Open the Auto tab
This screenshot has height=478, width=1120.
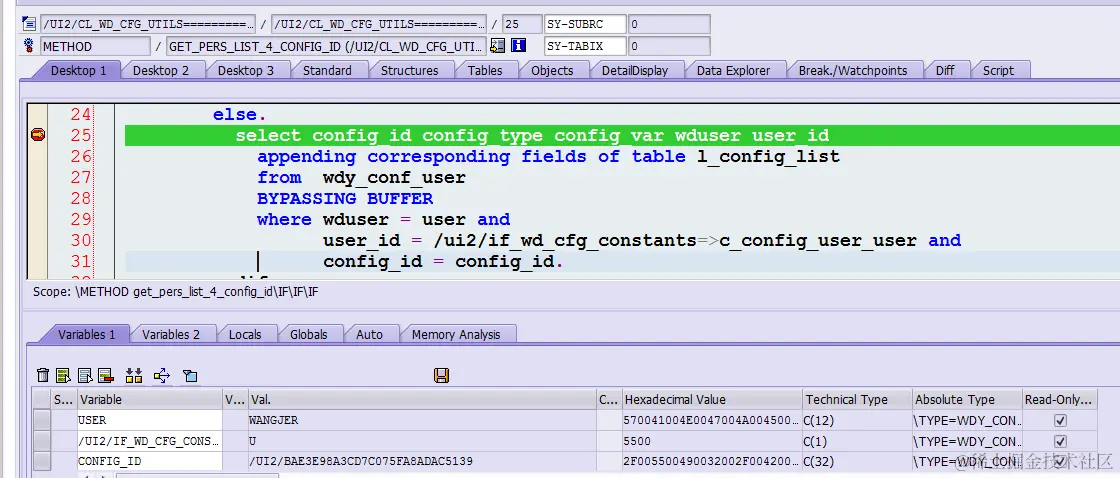[x=369, y=334]
